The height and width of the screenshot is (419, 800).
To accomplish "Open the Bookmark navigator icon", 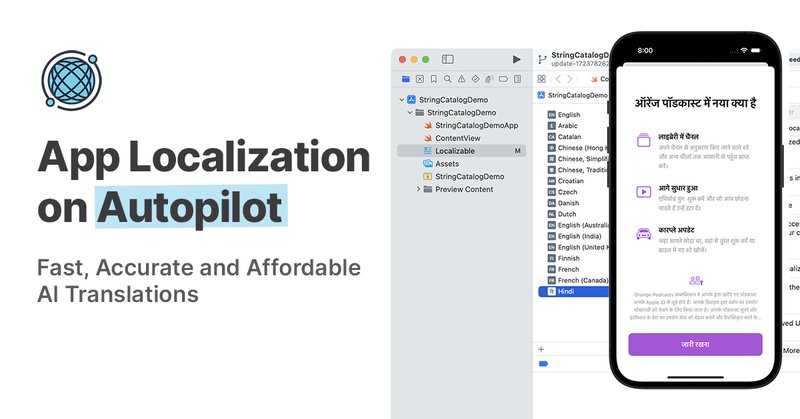I will pos(434,79).
